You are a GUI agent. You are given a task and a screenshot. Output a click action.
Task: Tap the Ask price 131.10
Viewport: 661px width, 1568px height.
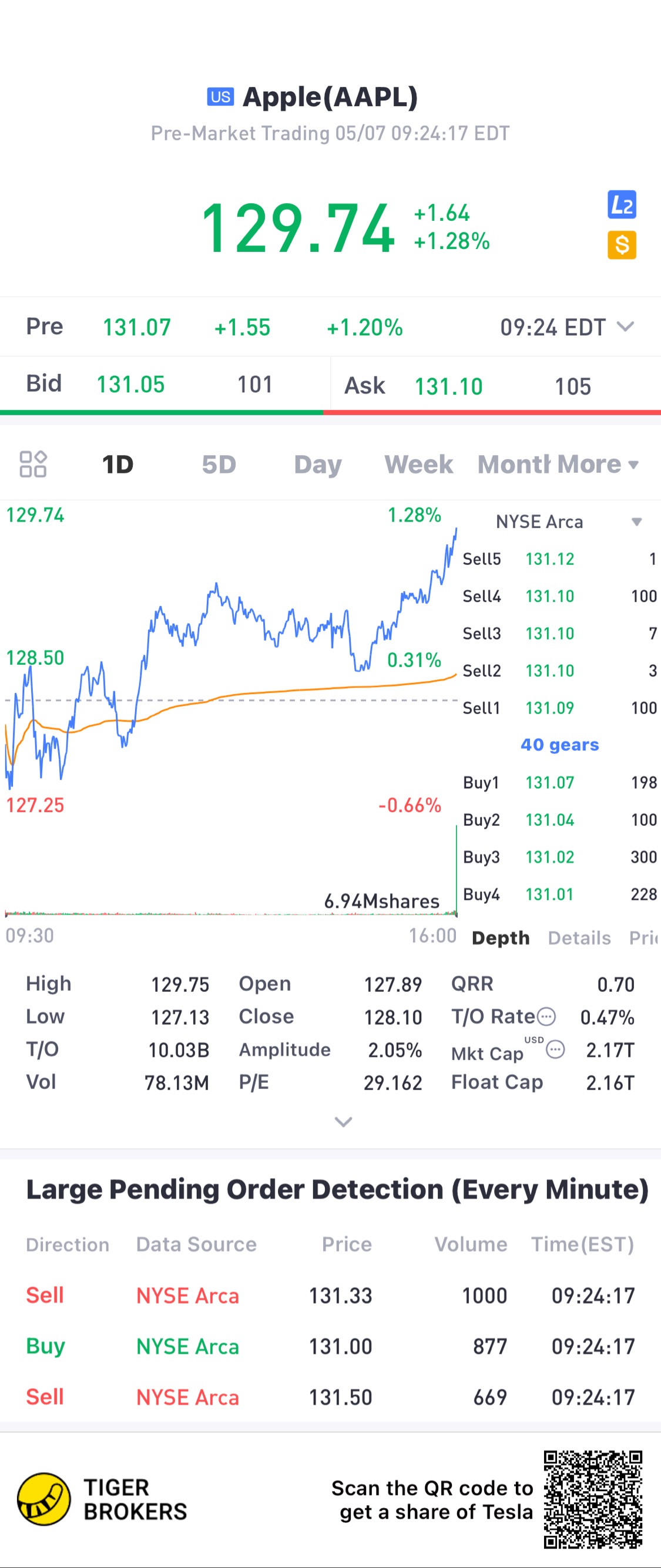[448, 386]
